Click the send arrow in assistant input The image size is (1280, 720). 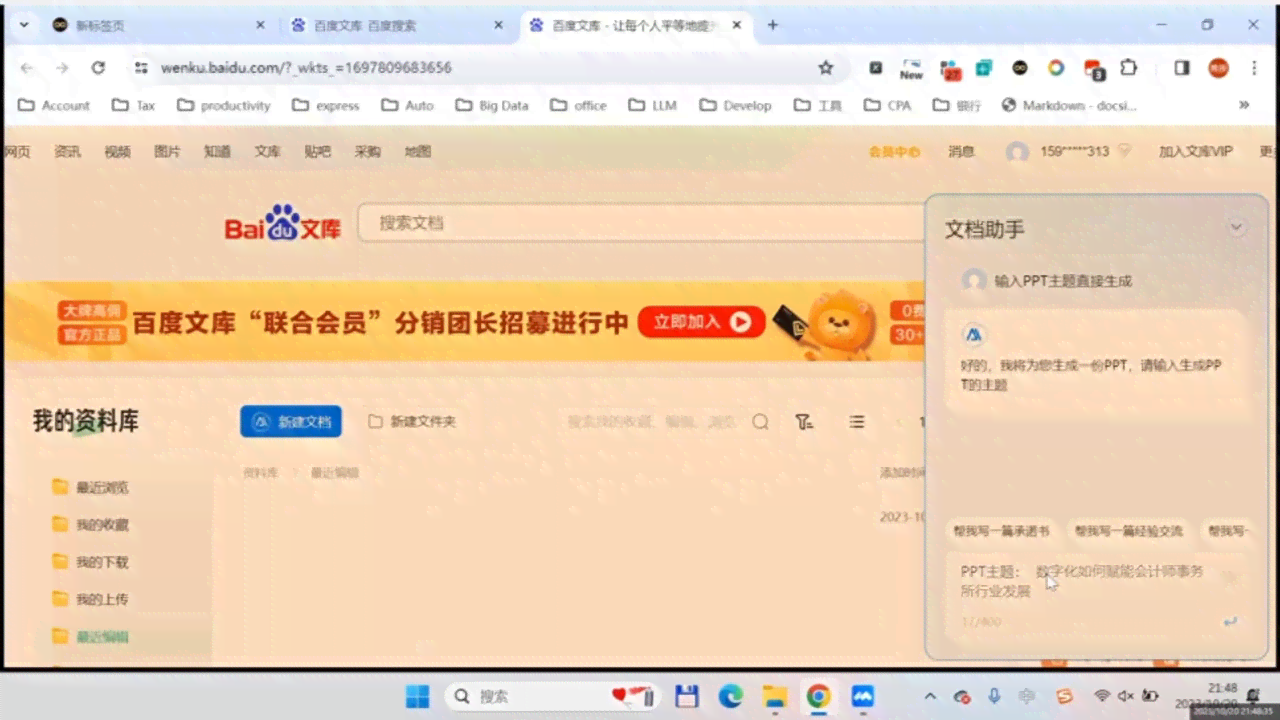1230,621
